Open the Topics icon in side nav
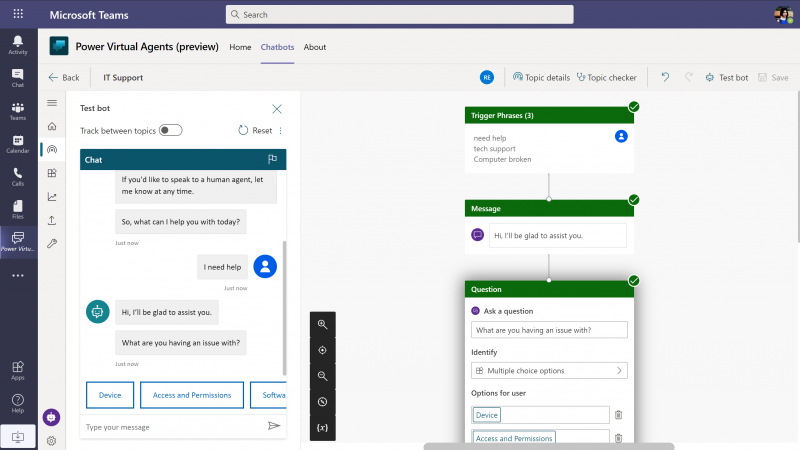Image resolution: width=800 pixels, height=450 pixels. click(x=52, y=149)
